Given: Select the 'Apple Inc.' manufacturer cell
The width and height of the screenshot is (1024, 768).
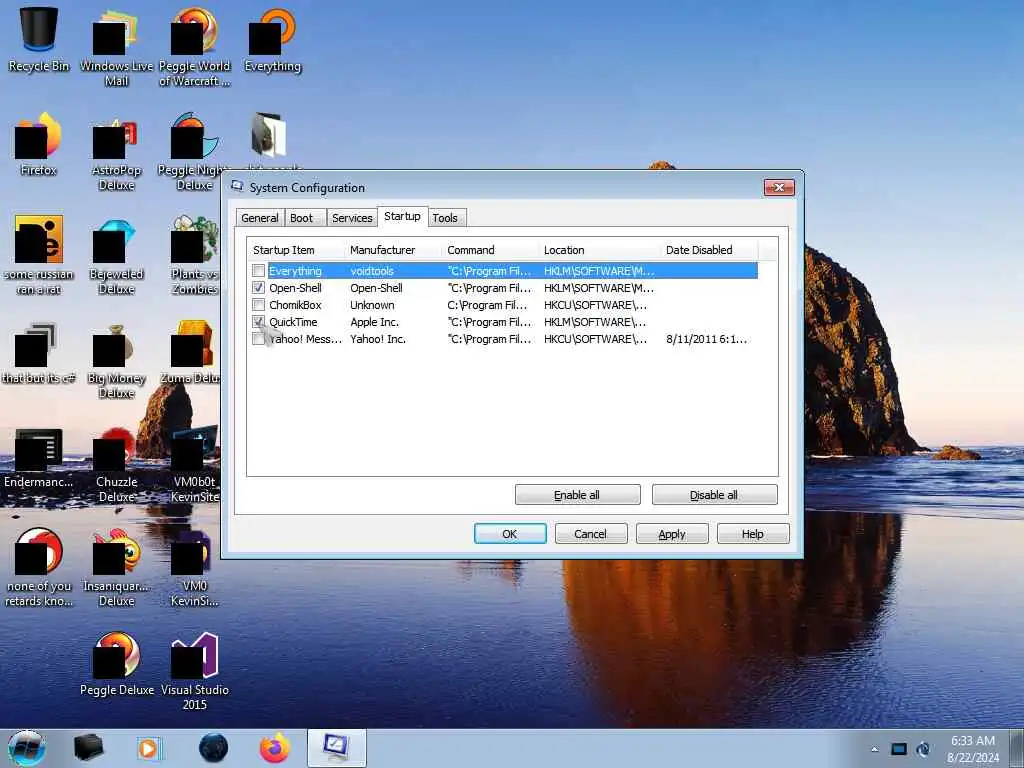Looking at the screenshot, I should click(374, 321).
